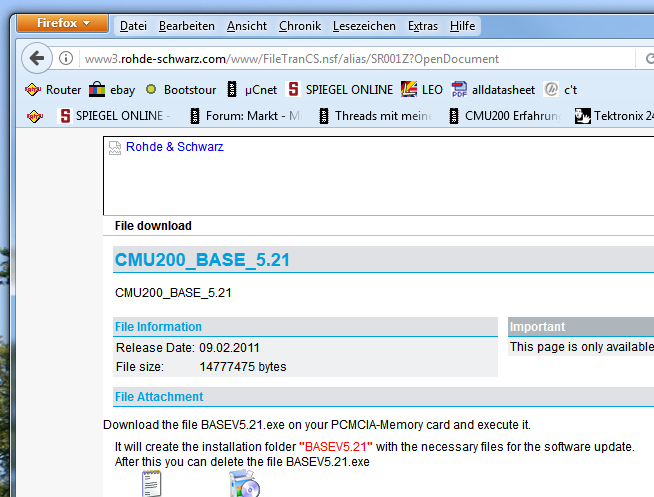Open the Bootstour bookmark
654x497 pixels.
pyautogui.click(x=181, y=90)
